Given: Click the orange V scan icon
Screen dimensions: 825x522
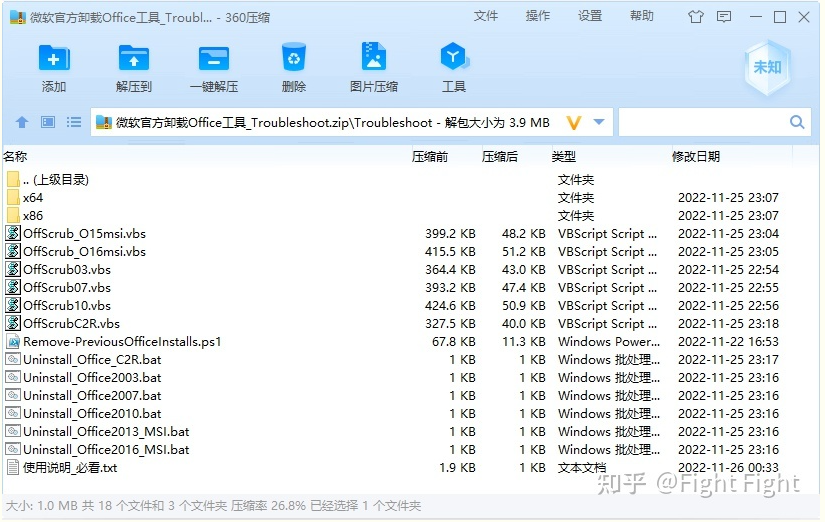Looking at the screenshot, I should point(574,123).
